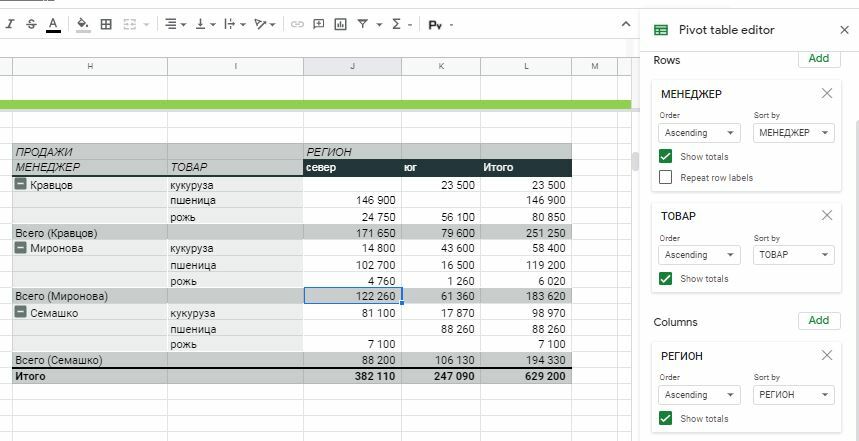Select column J header
Viewport: 859px width, 441px height.
click(x=352, y=66)
